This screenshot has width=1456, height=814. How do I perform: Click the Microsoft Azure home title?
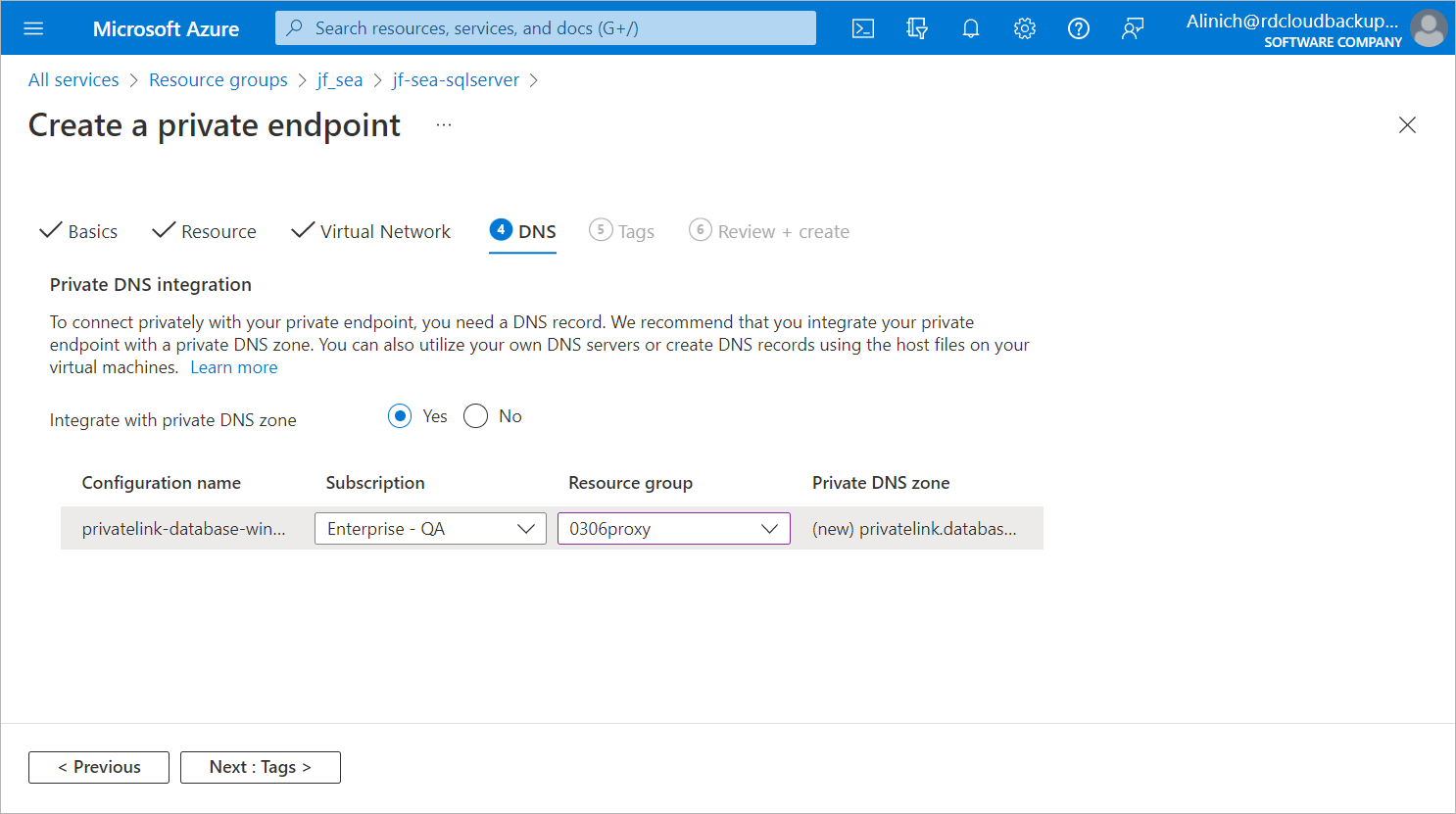point(166,28)
